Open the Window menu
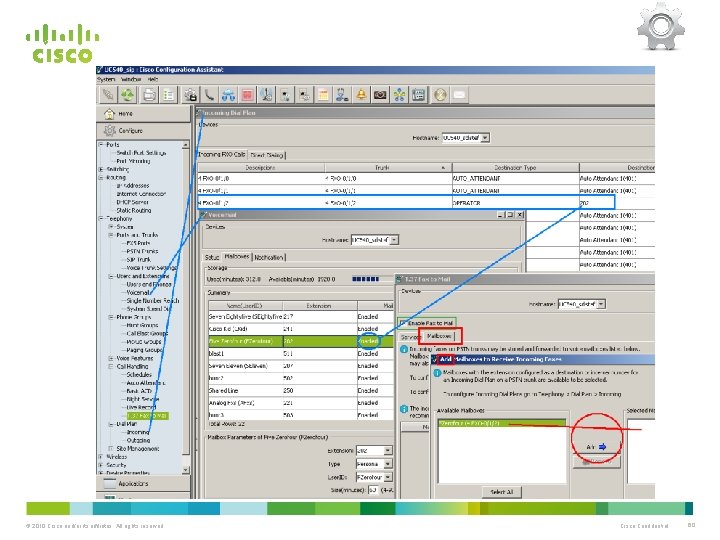This screenshot has width=720, height=540. click(131, 79)
